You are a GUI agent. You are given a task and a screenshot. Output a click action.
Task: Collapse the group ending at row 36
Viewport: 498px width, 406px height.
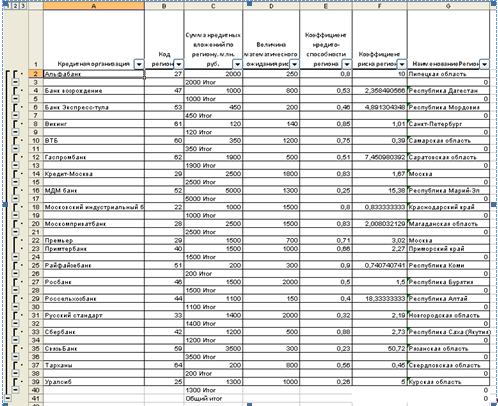(x=15, y=357)
